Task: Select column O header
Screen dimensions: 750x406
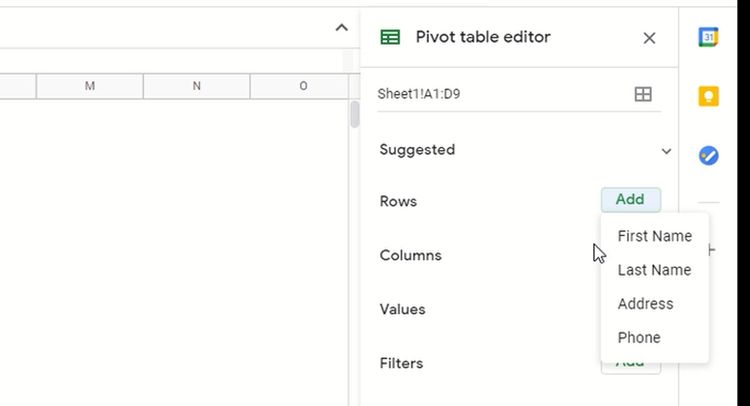Action: click(x=303, y=87)
